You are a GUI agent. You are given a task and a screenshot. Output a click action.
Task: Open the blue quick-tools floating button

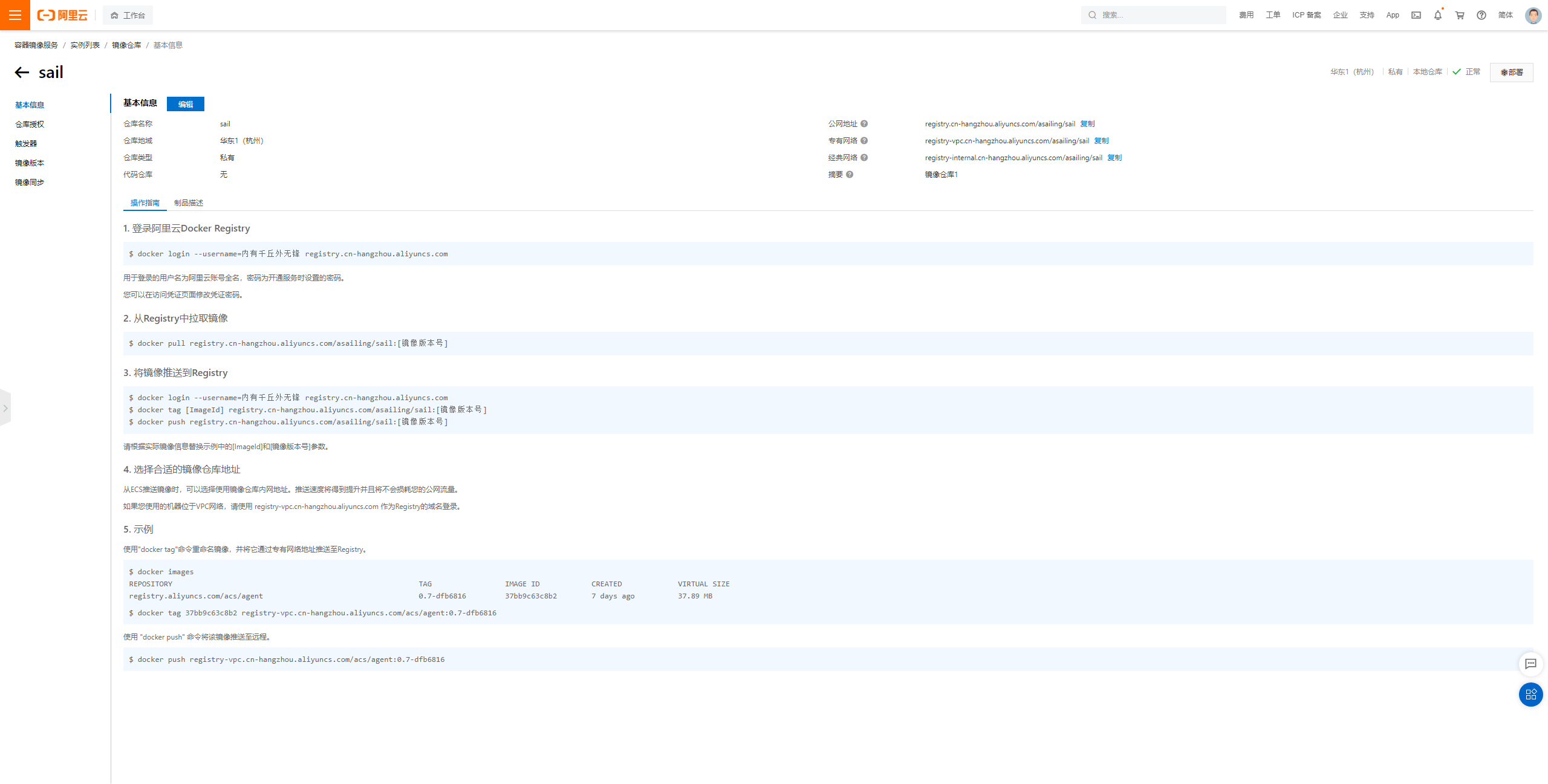click(1530, 695)
